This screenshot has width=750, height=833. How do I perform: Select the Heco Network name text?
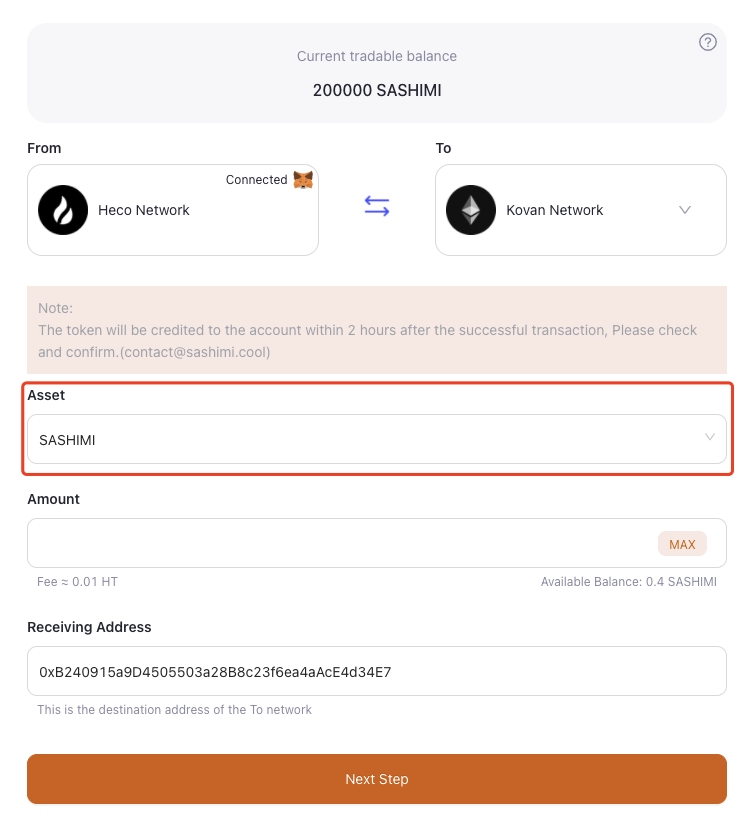coord(143,210)
